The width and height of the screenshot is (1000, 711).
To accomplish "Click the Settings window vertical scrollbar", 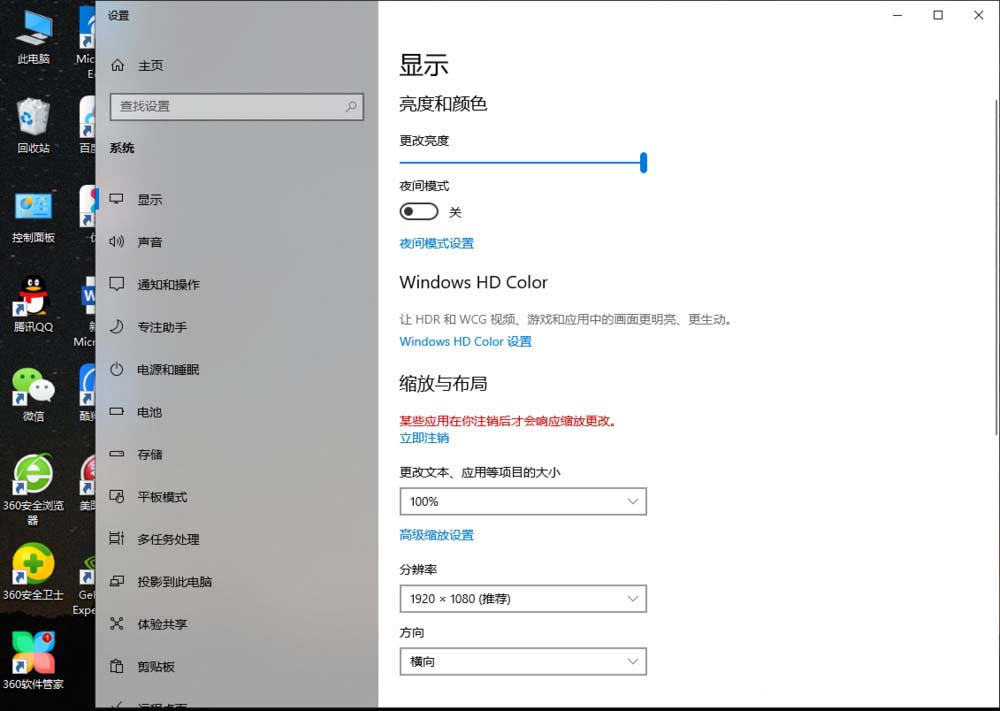I will tap(996, 268).
